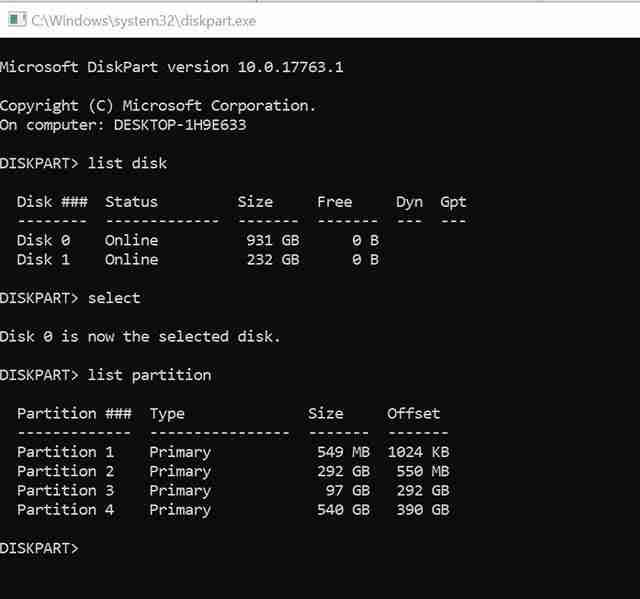Click the '1024 KB' offset value
This screenshot has height=599, width=640.
[x=418, y=452]
